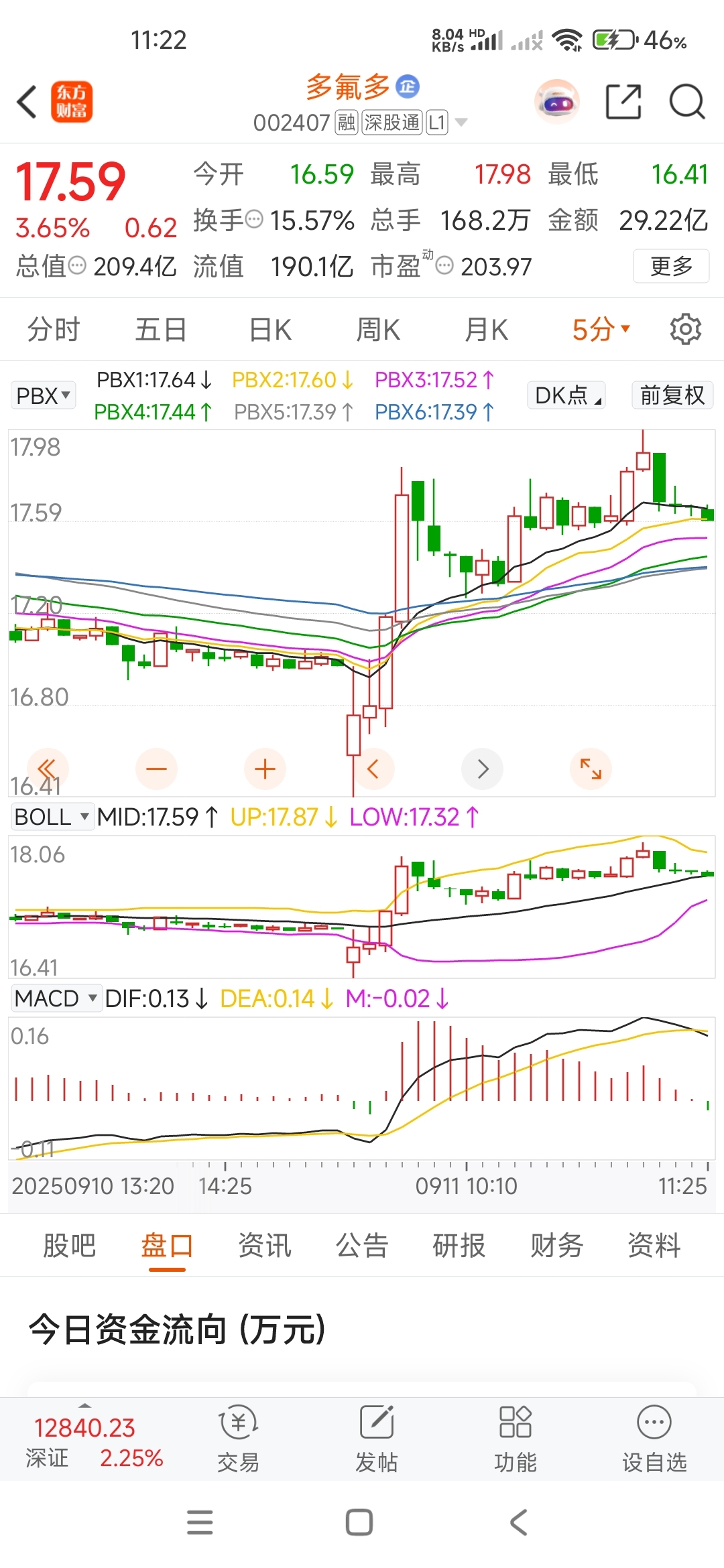
Task: Tap the share/export icon
Action: 623,102
